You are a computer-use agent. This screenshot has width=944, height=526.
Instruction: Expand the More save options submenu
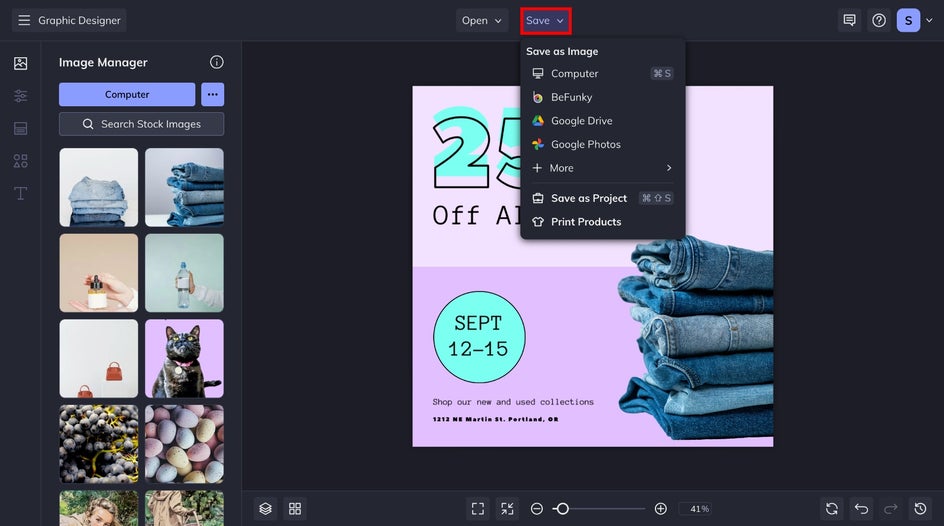[602, 168]
